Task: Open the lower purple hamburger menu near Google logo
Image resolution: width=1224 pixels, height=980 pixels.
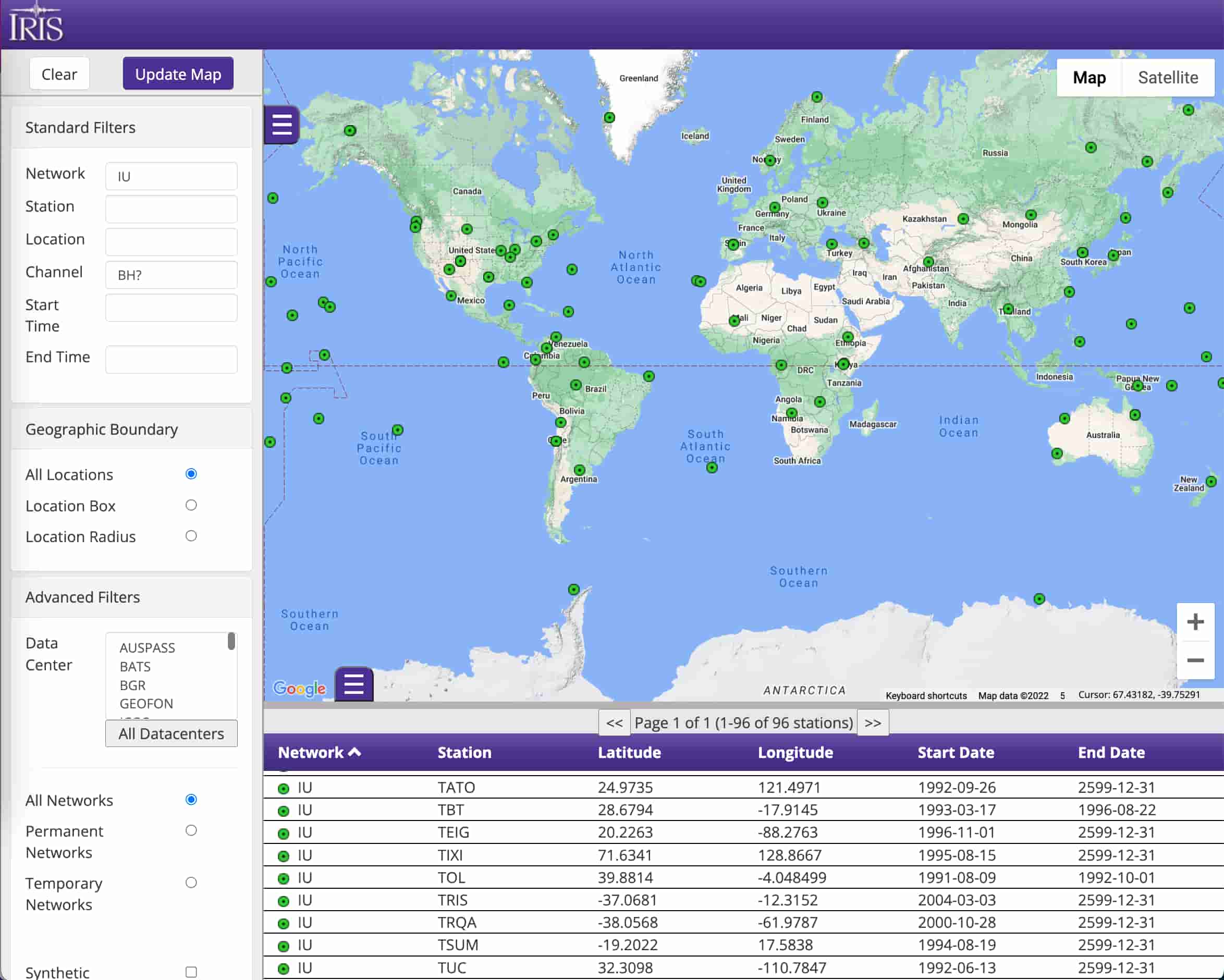Action: click(x=353, y=683)
